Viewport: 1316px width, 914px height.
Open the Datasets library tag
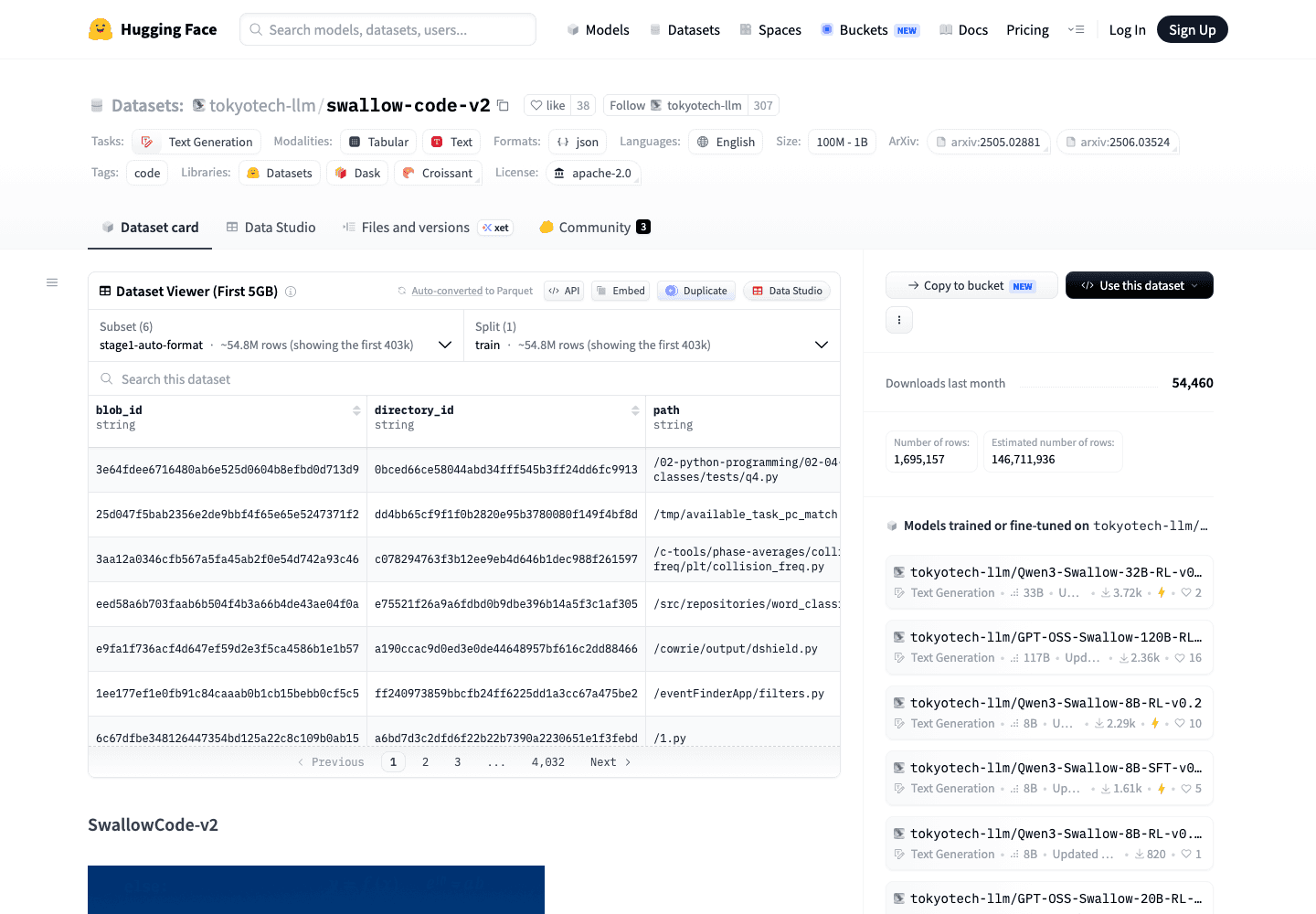280,173
